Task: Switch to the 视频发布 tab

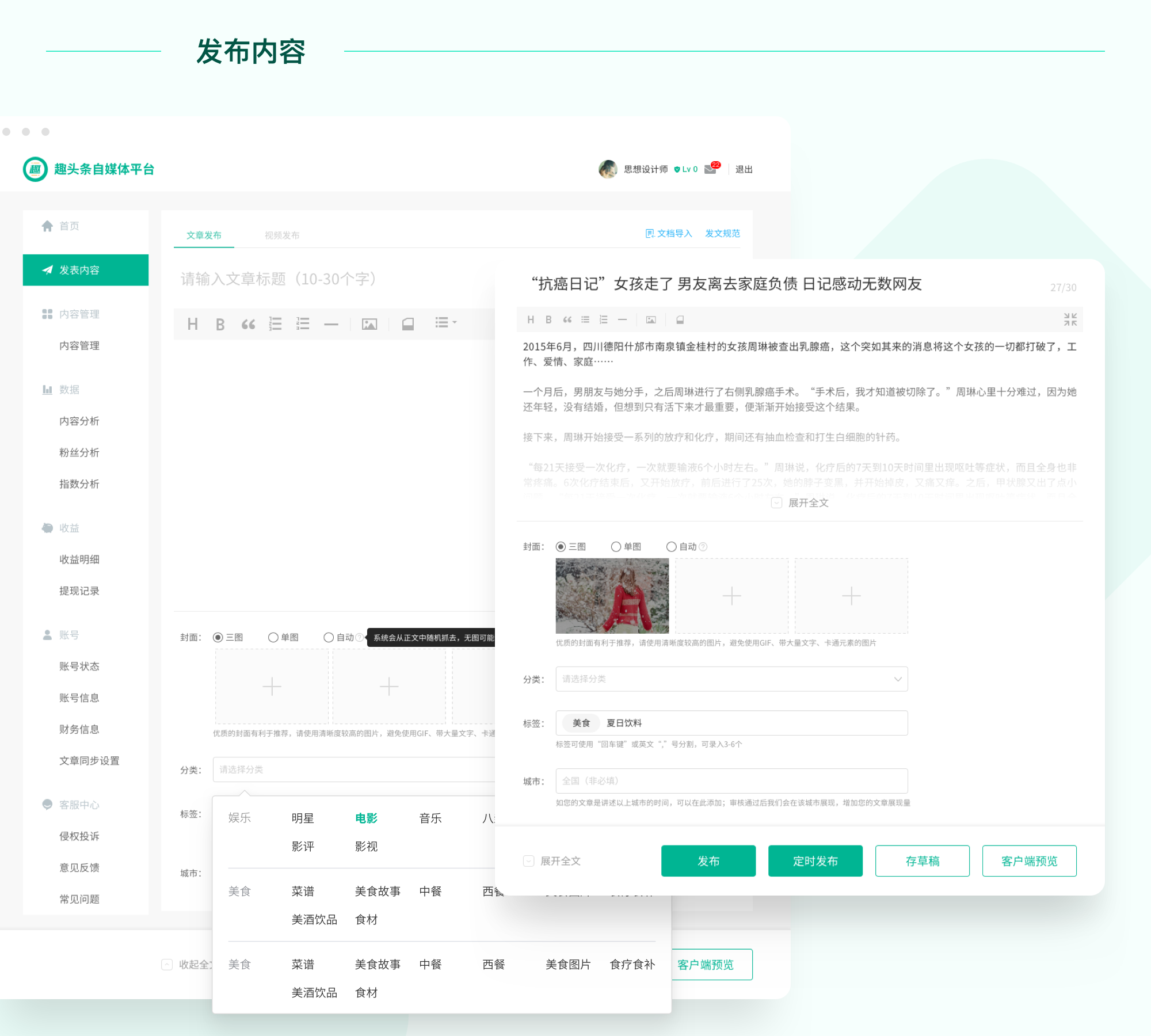Action: 282,235
